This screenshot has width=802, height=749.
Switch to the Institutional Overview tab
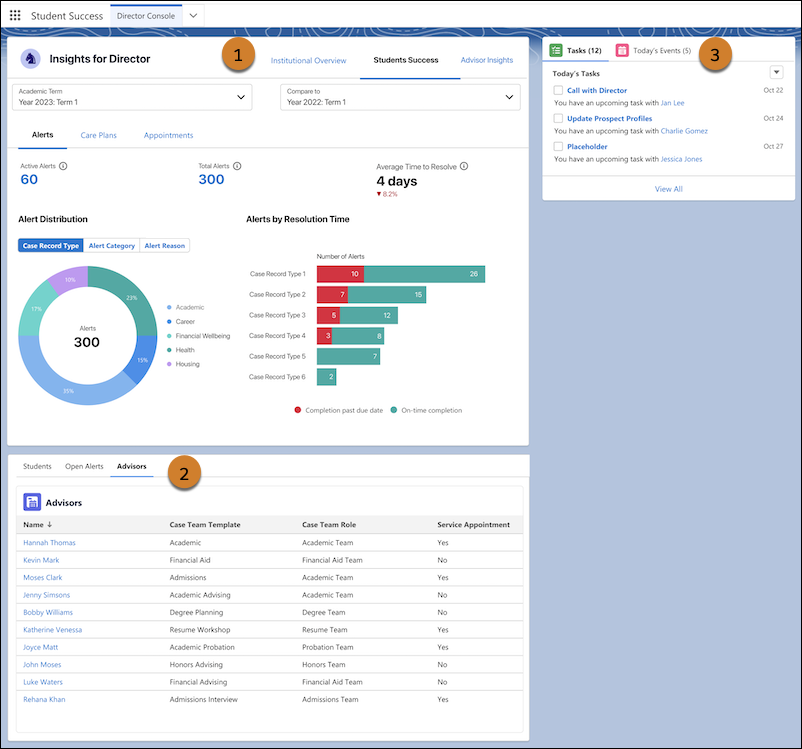308,60
